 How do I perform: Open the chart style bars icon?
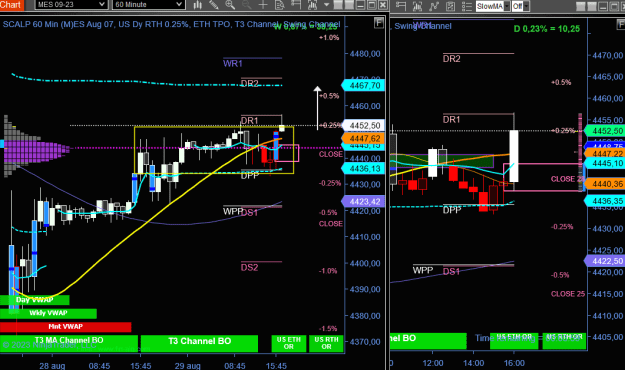(198, 5)
